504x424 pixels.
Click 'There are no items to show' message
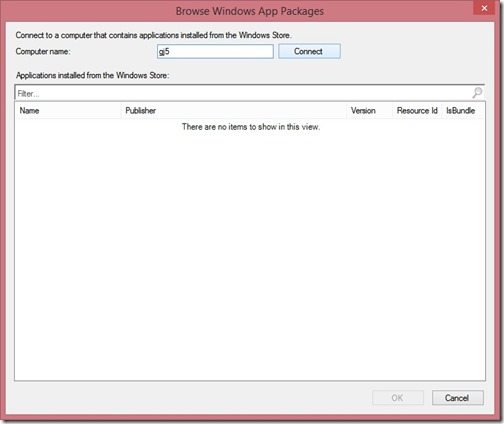(x=251, y=127)
